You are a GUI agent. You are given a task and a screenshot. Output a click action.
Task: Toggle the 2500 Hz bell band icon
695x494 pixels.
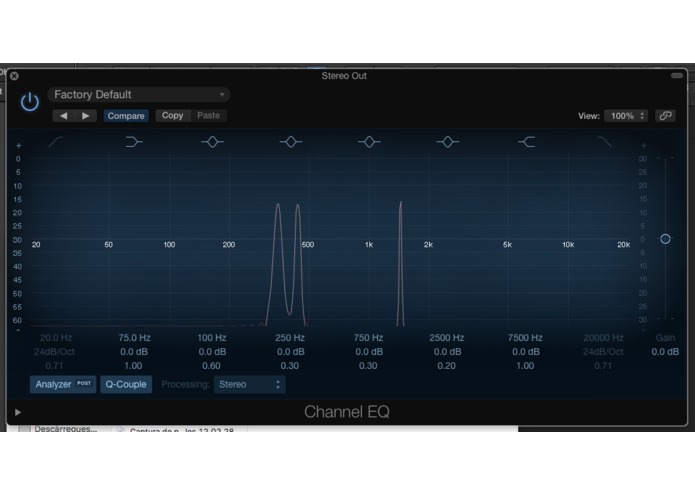pyautogui.click(x=448, y=142)
